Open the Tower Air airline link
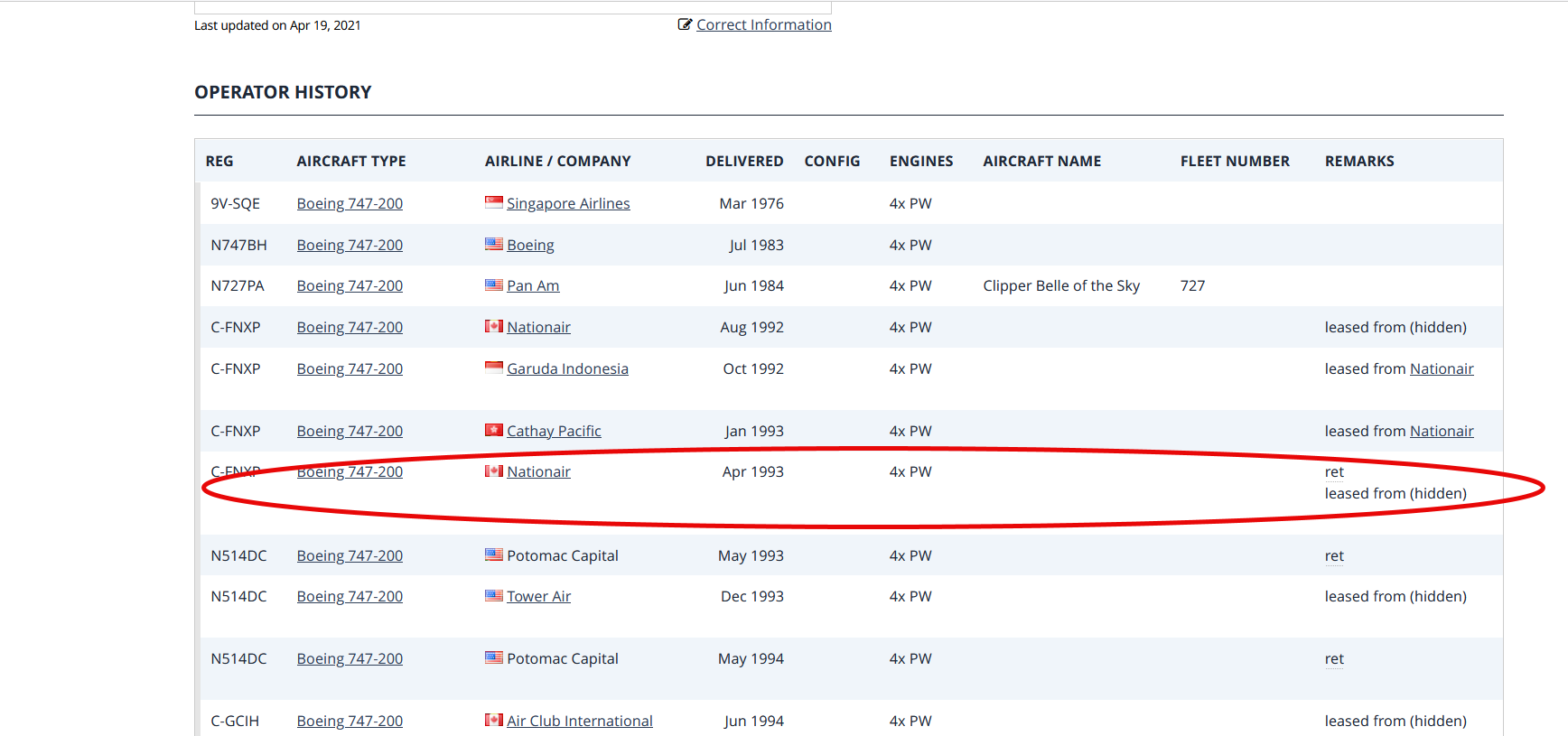The height and width of the screenshot is (736, 1568). tap(538, 597)
